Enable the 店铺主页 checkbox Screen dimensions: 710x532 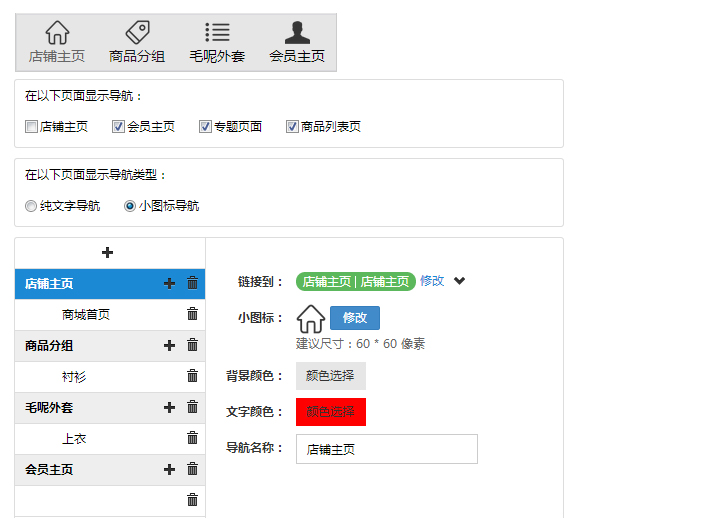point(32,127)
